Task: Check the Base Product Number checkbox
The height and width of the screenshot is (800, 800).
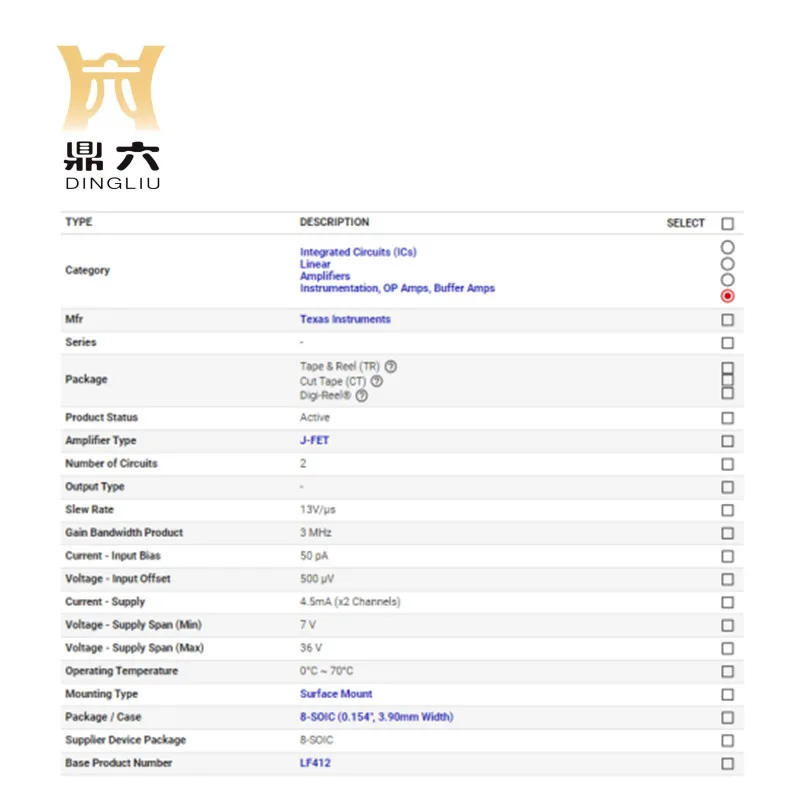Action: (728, 764)
